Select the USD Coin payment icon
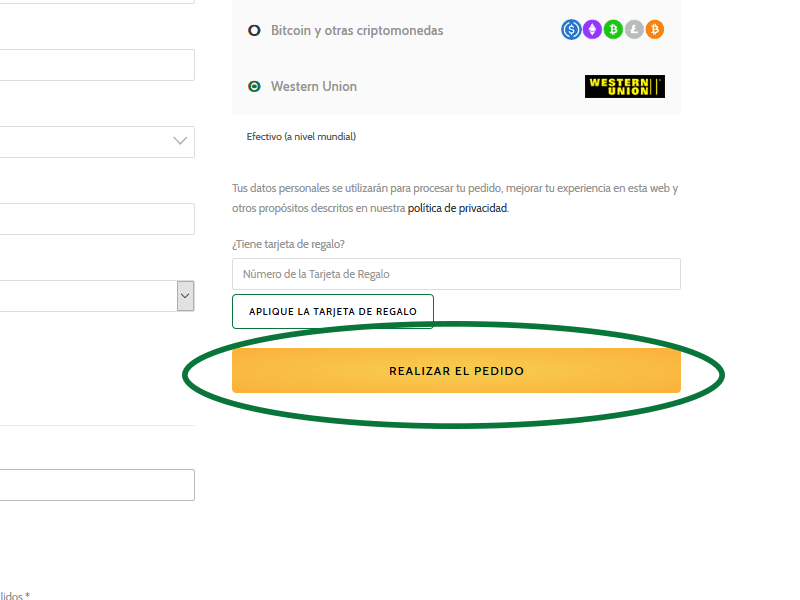The height and width of the screenshot is (600, 800). tap(570, 30)
